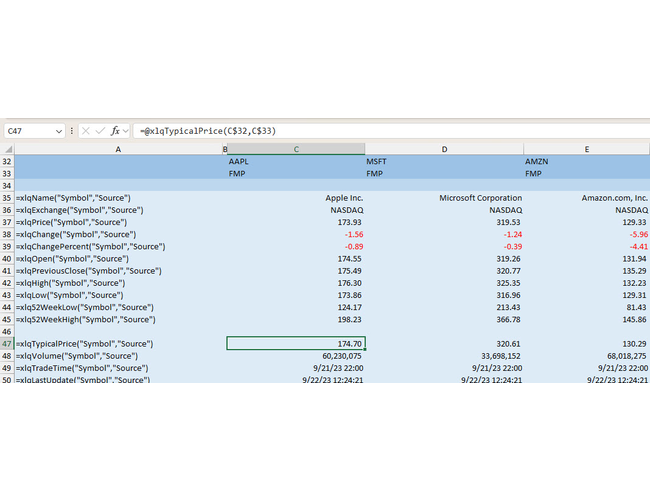The width and height of the screenshot is (650, 500).
Task: Click AAPL price value 173.93
Action: click(296, 222)
